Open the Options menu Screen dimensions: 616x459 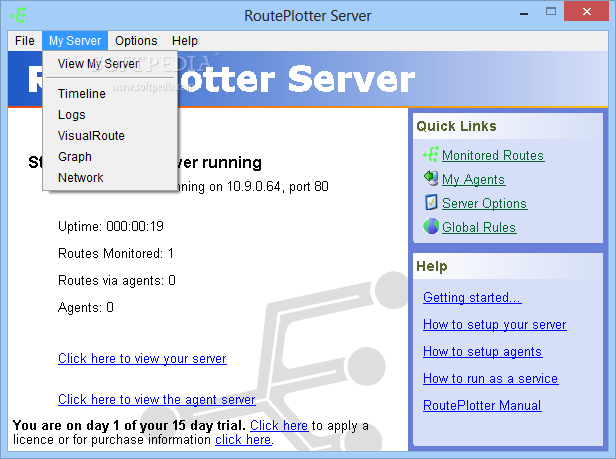pos(136,40)
